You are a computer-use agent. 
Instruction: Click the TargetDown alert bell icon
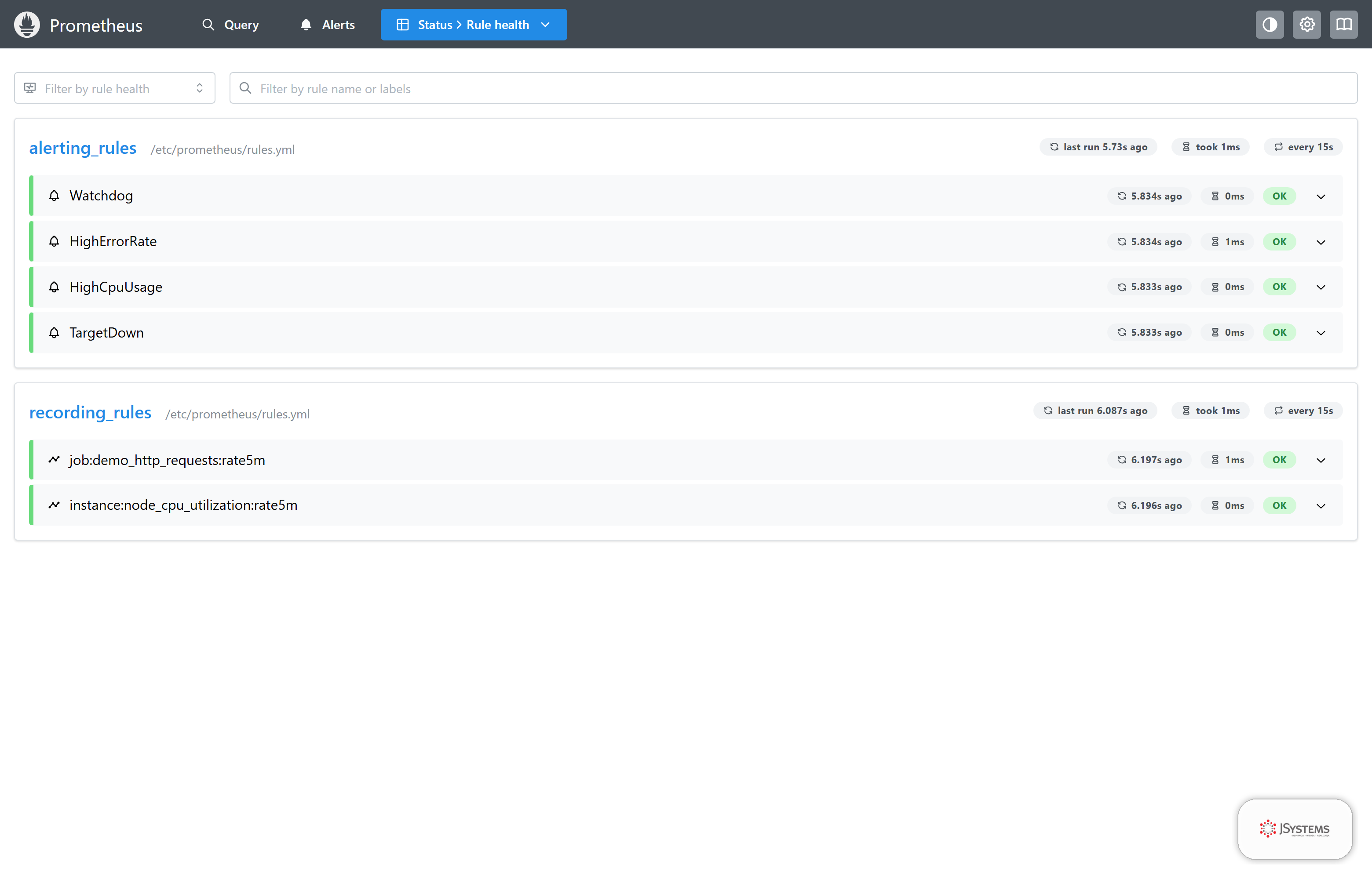(x=54, y=333)
